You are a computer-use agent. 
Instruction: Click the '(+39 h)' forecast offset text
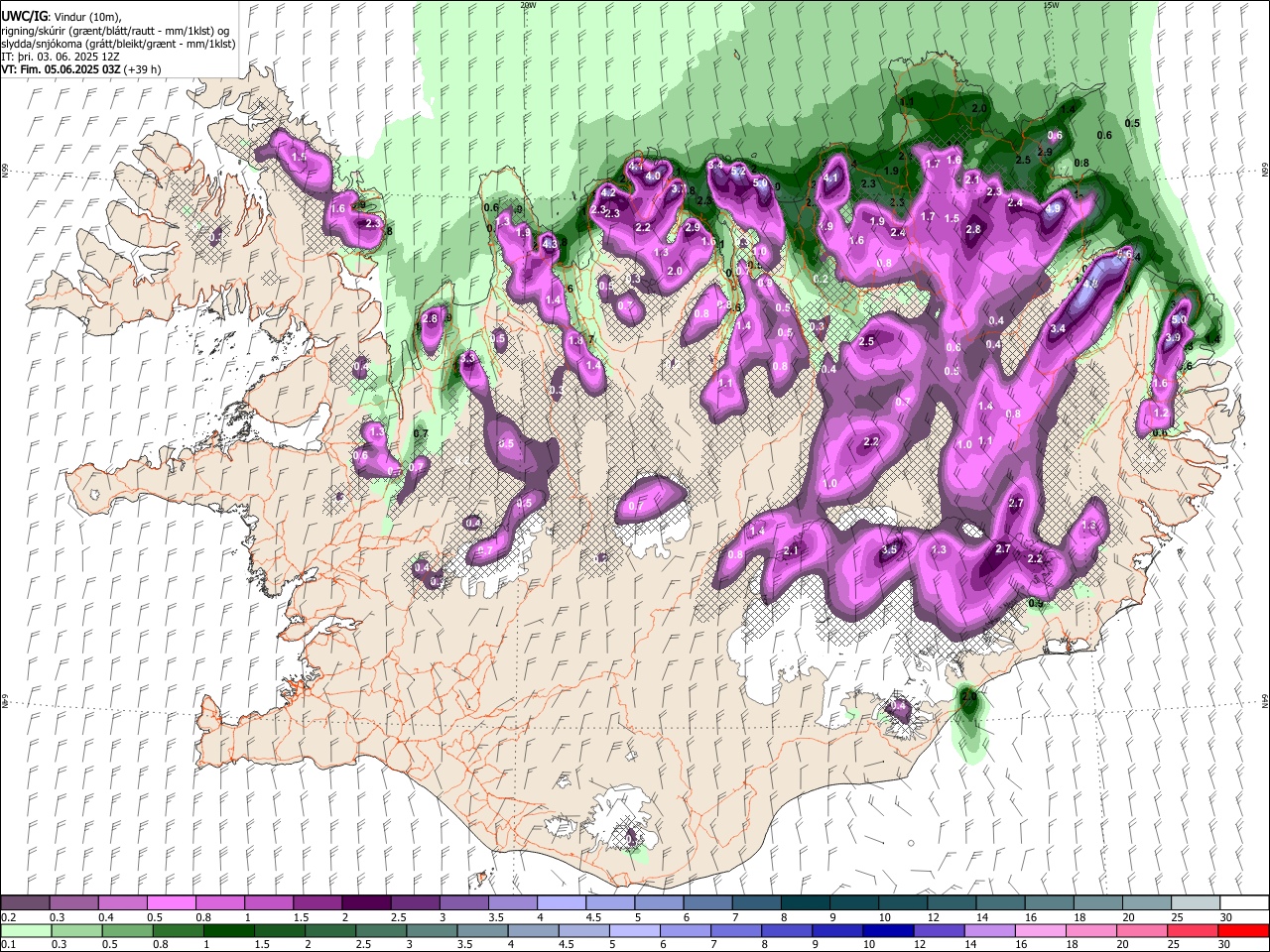point(143,69)
